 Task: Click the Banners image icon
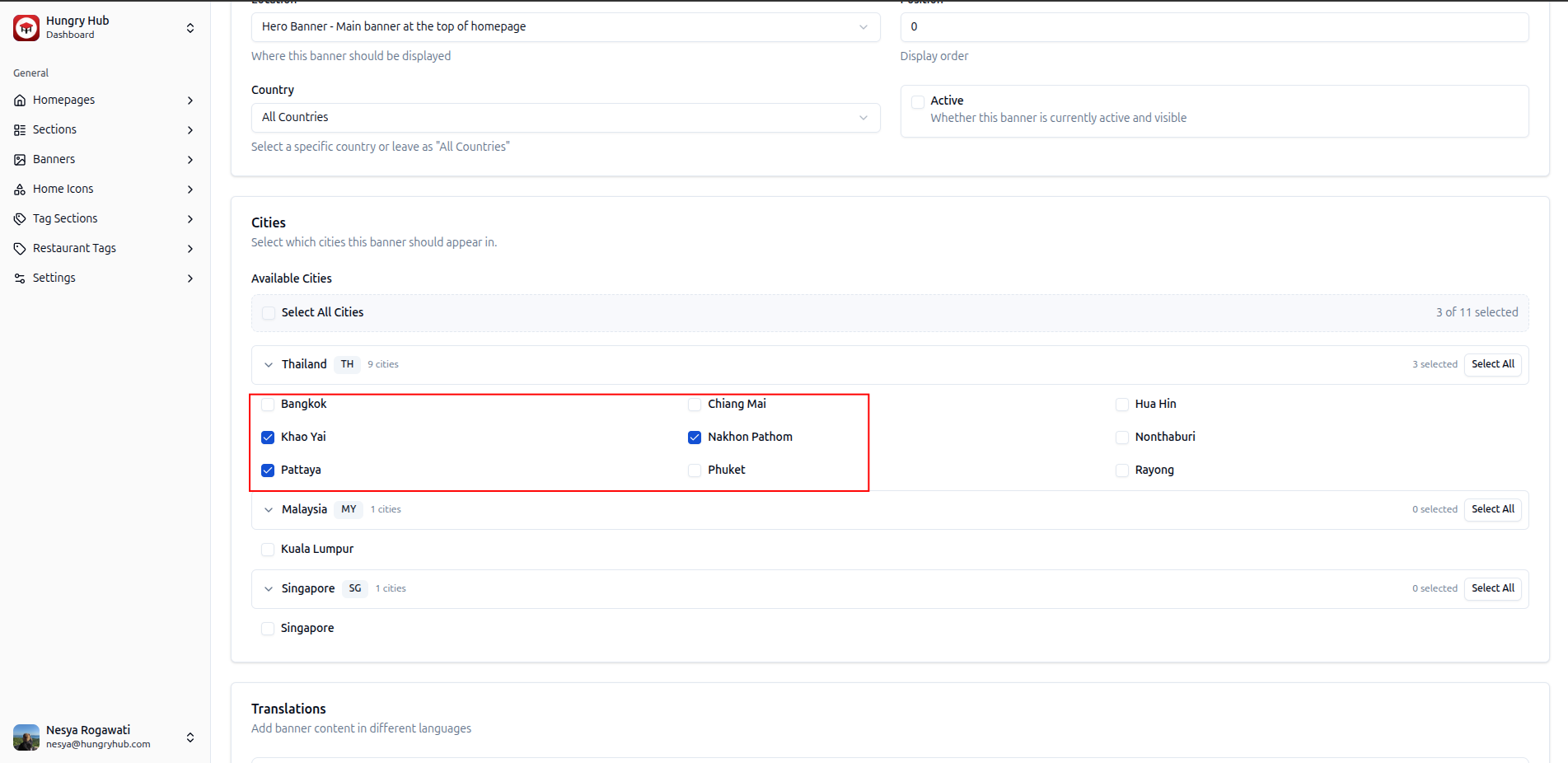pyautogui.click(x=20, y=160)
